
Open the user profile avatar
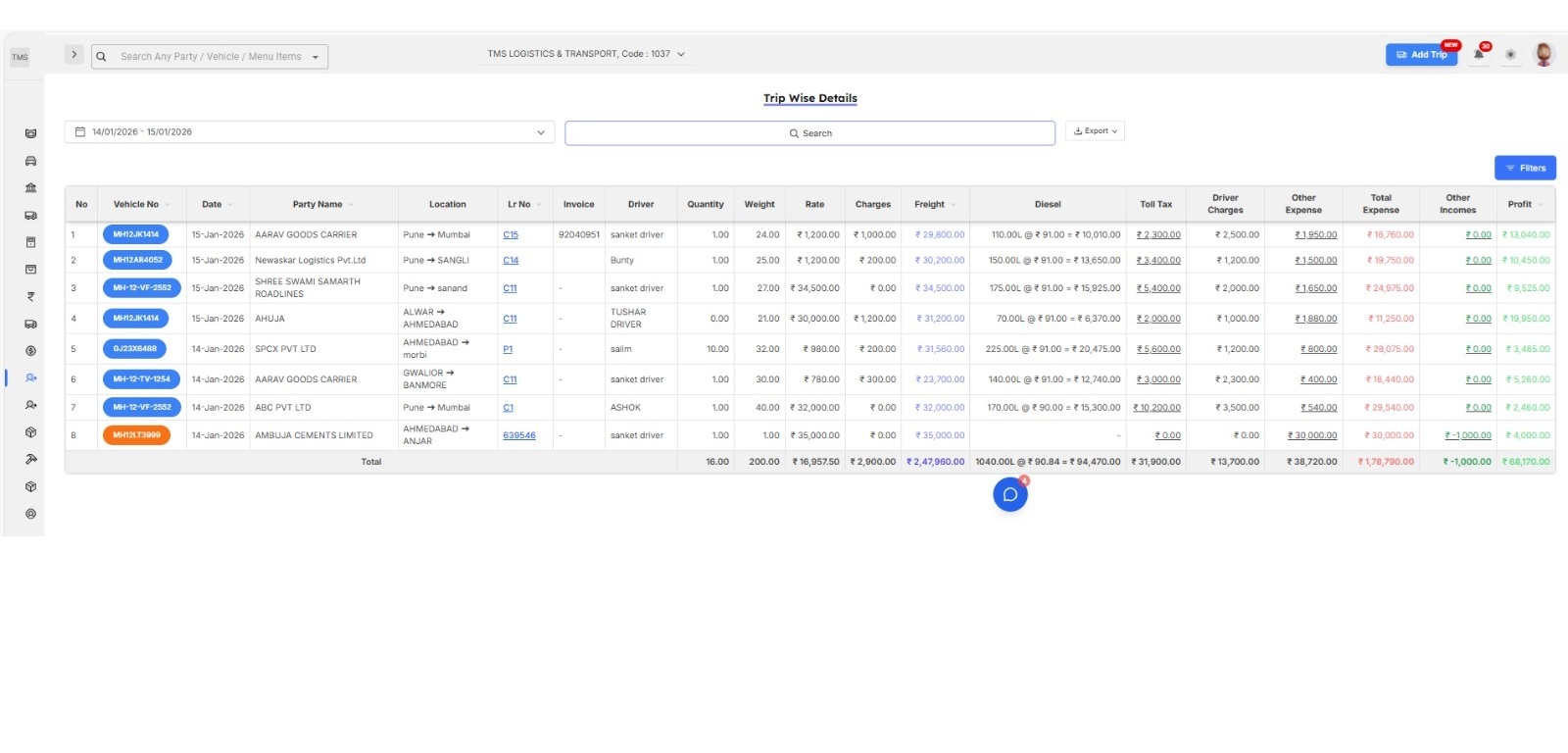tap(1543, 55)
